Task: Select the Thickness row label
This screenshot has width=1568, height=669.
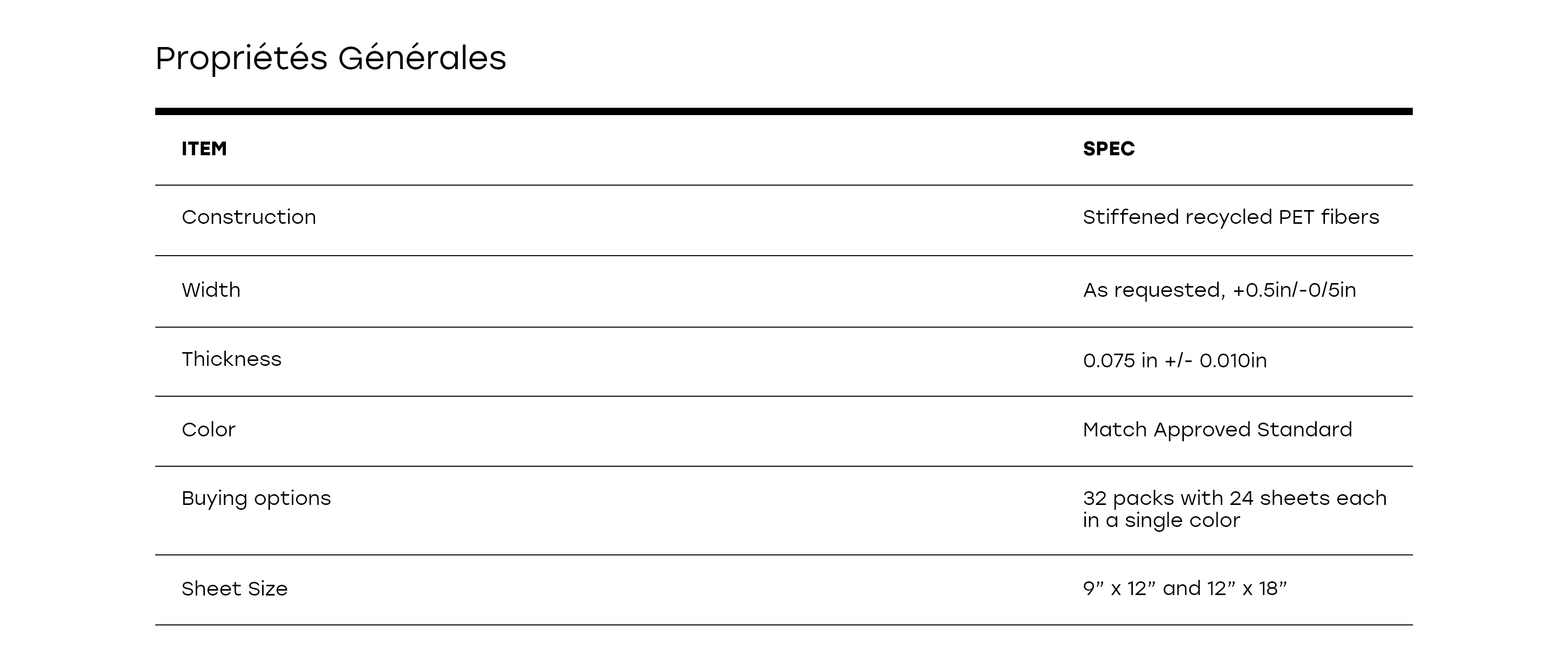Action: point(231,359)
